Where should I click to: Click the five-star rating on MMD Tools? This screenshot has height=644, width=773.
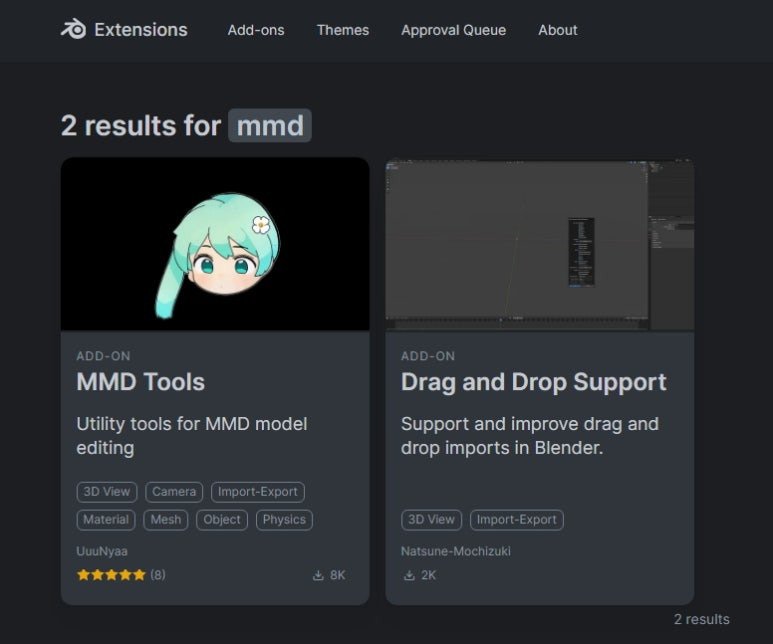point(111,575)
